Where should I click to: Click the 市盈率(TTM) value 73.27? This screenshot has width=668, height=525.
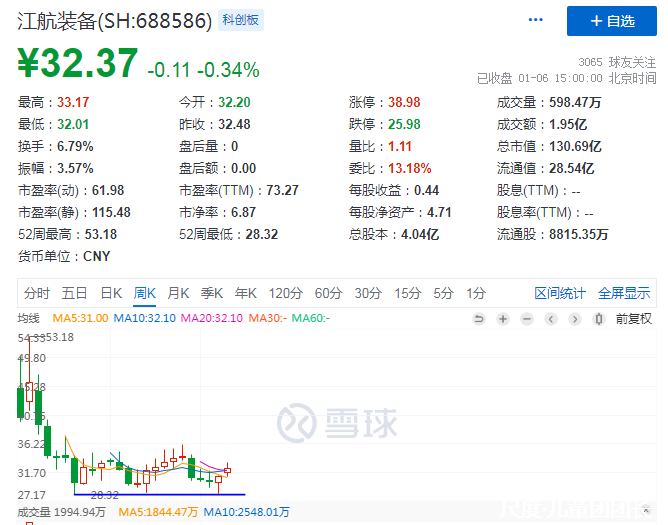pos(282,190)
